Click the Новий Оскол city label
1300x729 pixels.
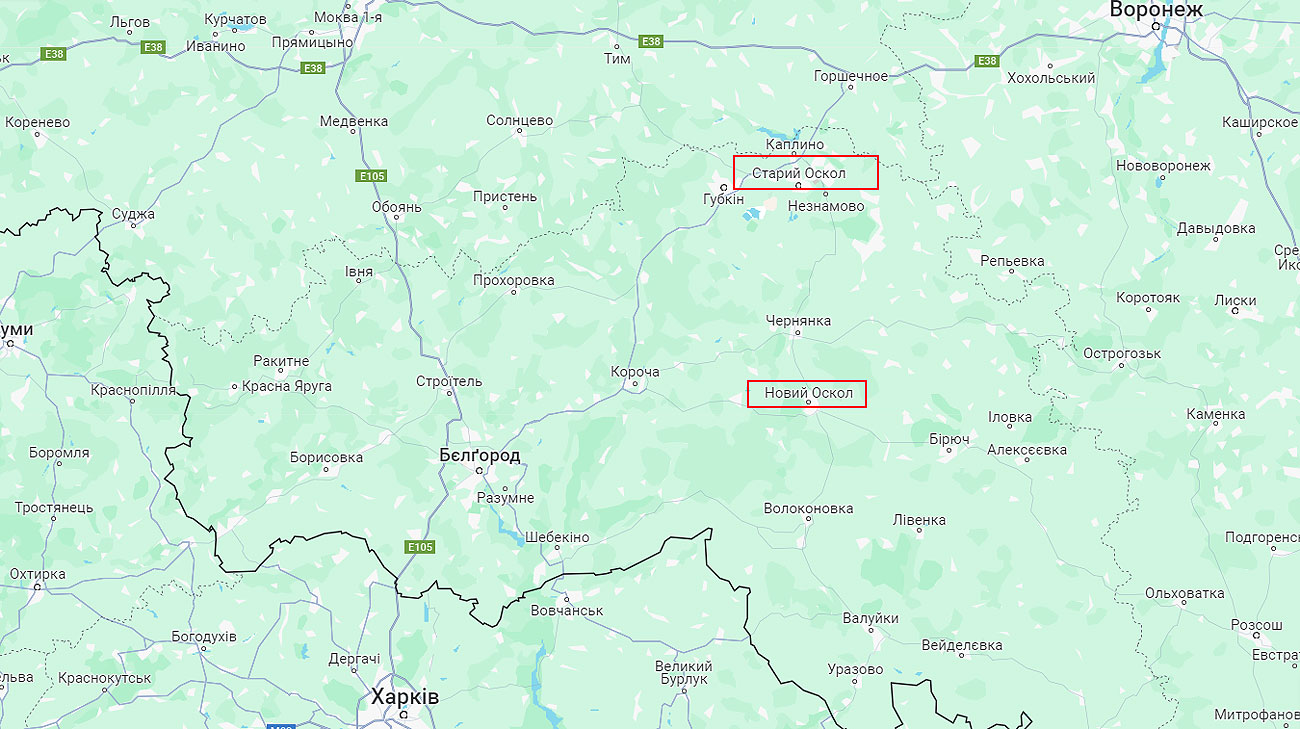(808, 393)
